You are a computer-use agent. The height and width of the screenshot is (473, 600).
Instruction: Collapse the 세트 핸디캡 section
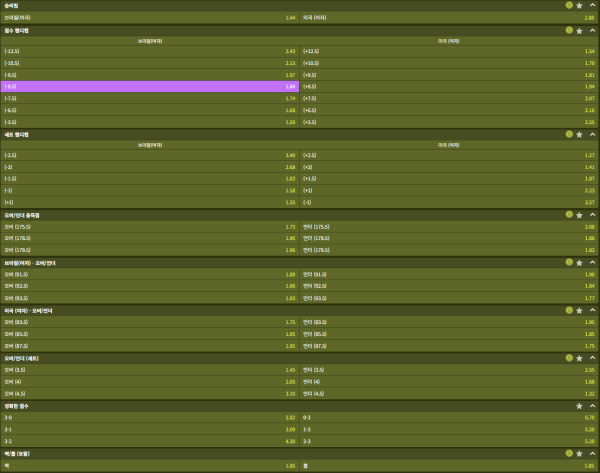coord(591,133)
